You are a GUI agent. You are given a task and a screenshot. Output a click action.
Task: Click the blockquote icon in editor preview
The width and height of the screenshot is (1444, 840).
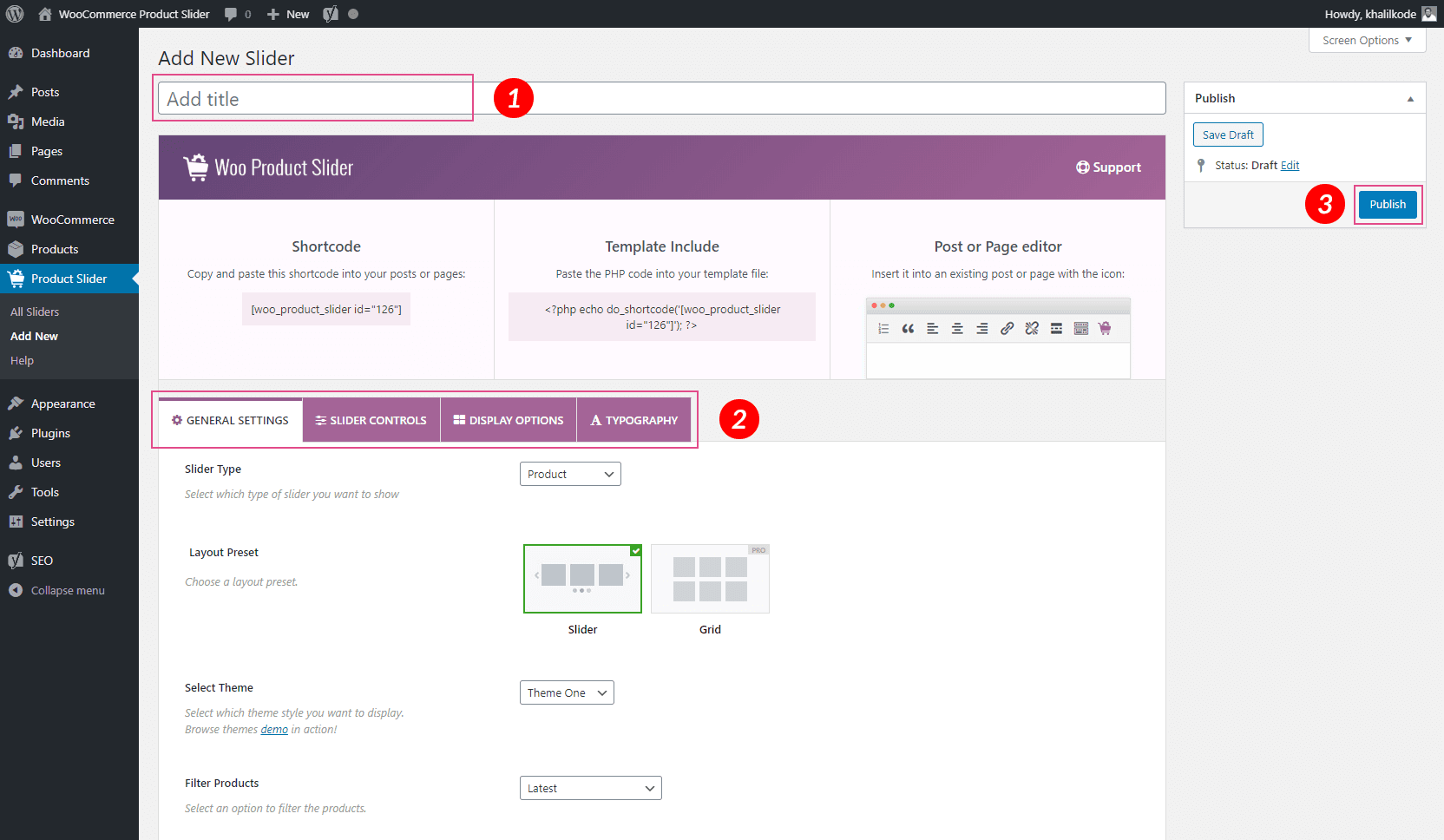[x=908, y=328]
